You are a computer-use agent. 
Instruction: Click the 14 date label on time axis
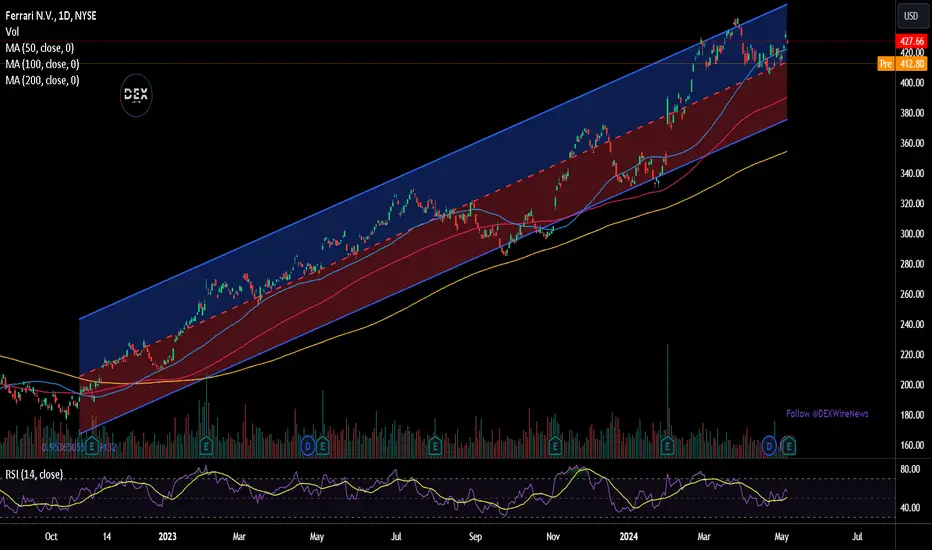point(106,536)
